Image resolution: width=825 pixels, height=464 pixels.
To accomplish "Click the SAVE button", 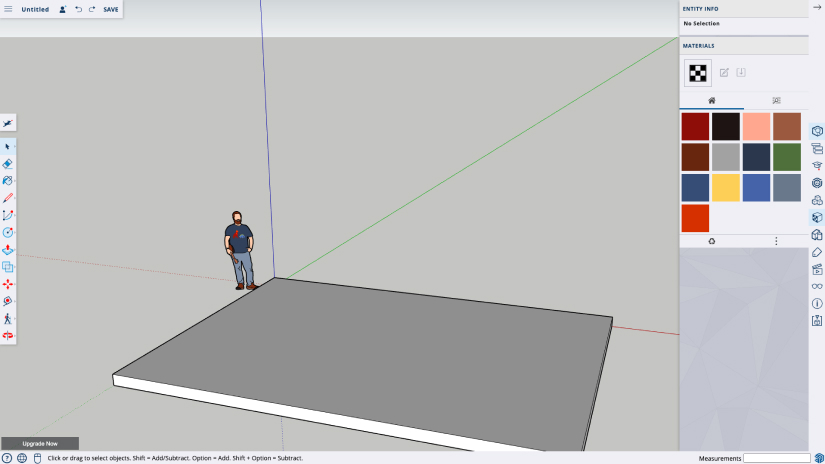I will [x=110, y=9].
